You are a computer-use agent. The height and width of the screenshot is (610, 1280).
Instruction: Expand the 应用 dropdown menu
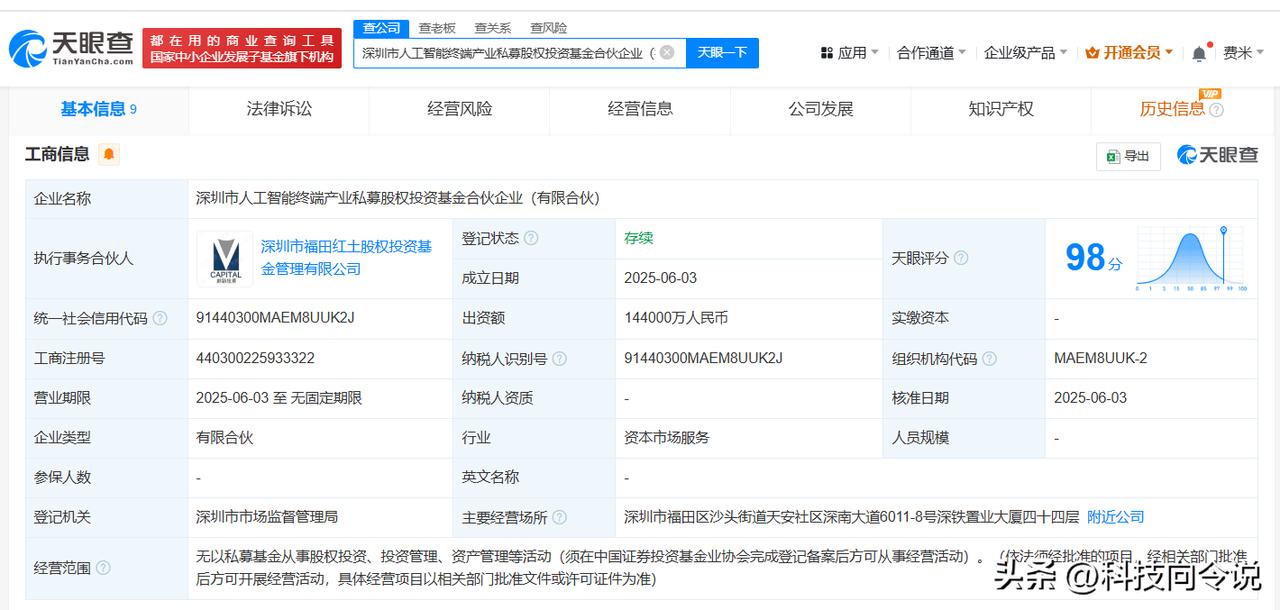click(x=850, y=53)
